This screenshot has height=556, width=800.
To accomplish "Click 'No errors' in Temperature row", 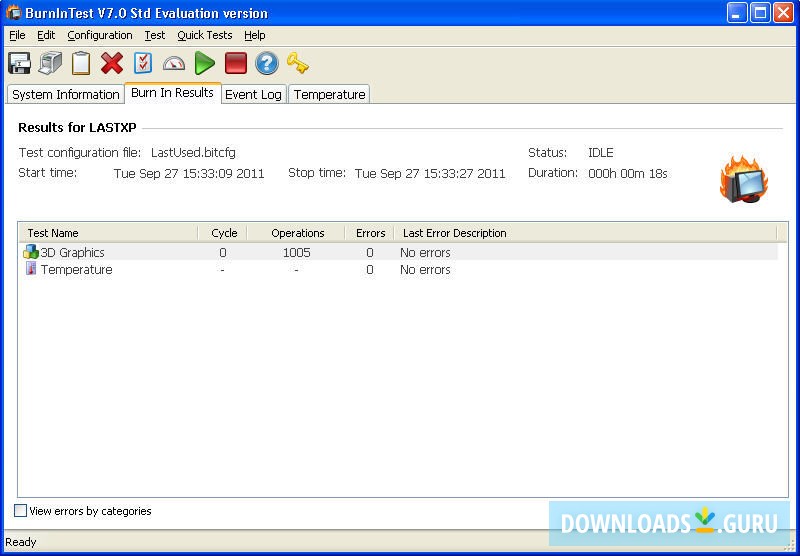I will [425, 269].
